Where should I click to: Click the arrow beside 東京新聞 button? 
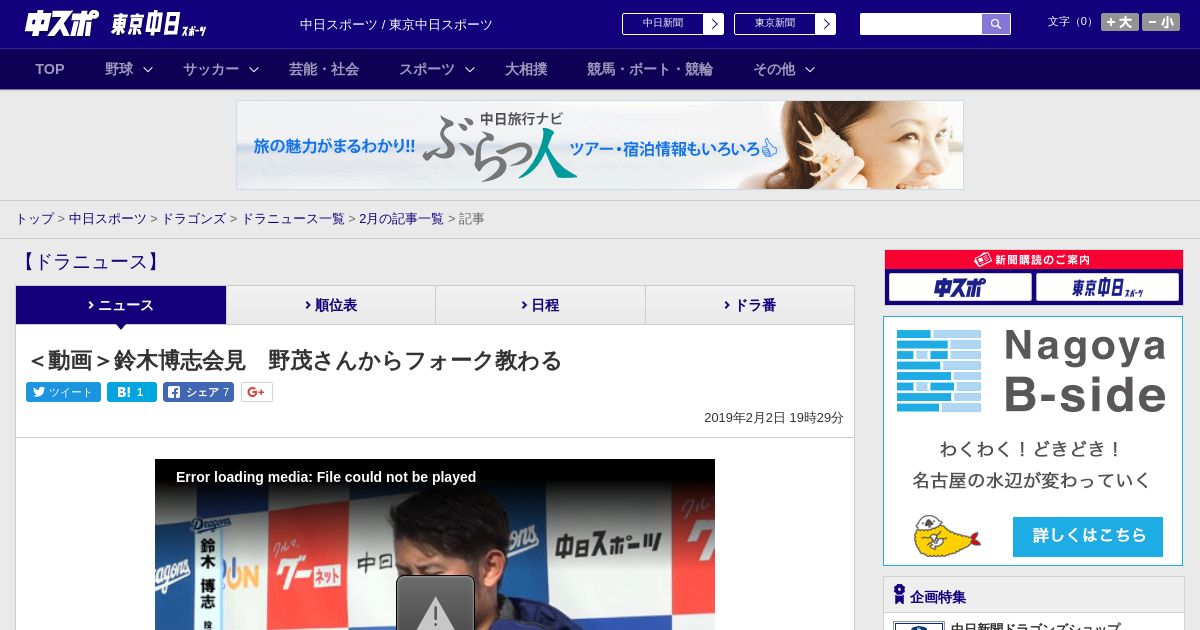tap(826, 24)
